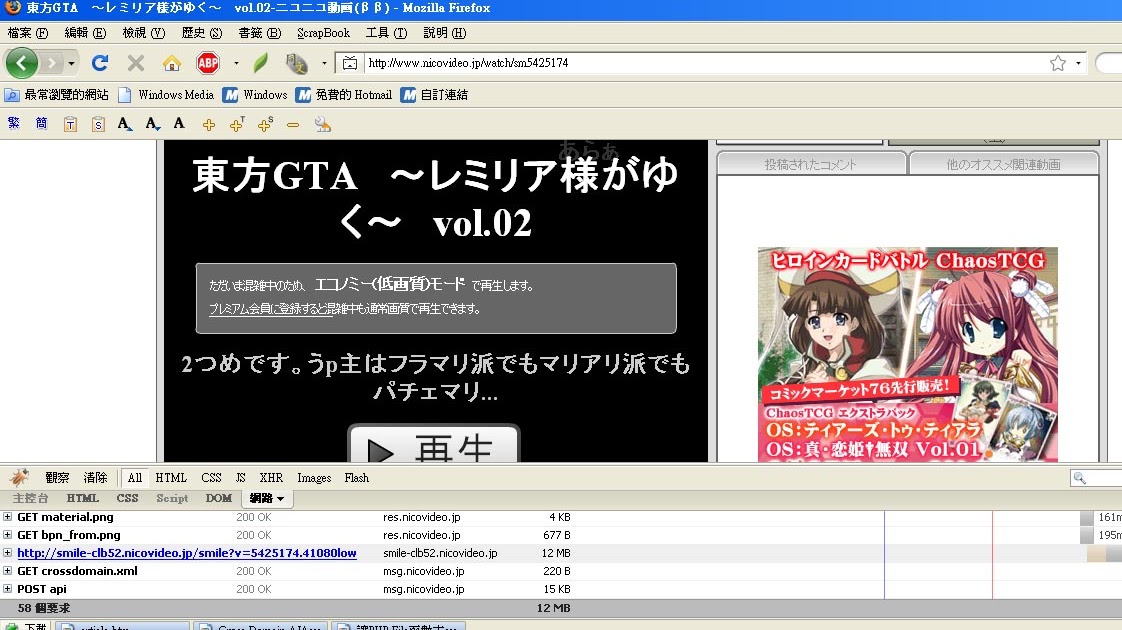Click the Tongwen converter toolbar icon
1122x630 pixels.
point(296,63)
